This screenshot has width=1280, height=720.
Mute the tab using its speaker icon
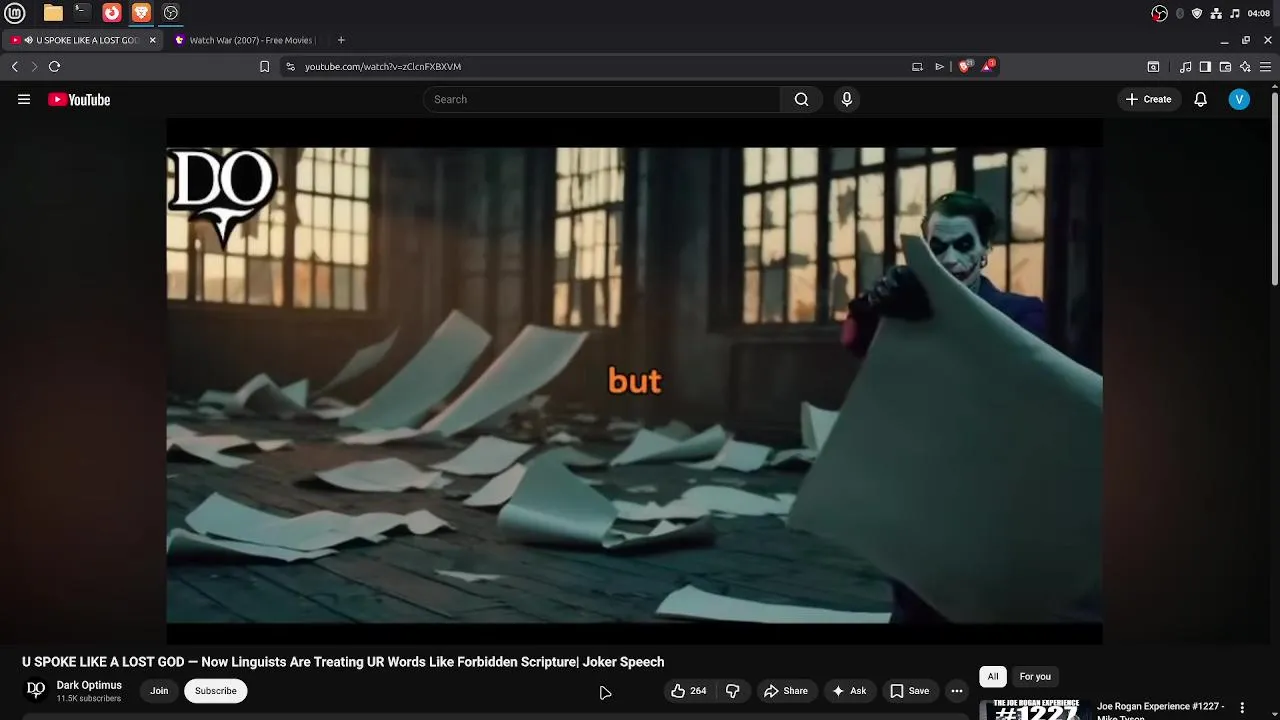28,40
